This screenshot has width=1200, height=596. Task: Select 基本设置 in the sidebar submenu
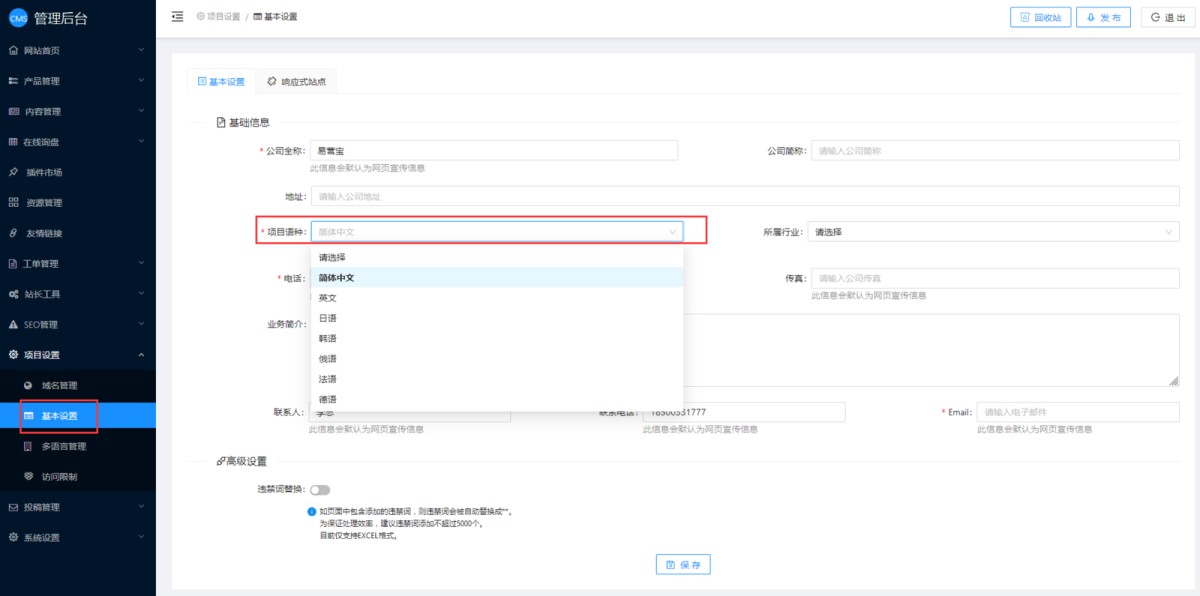78,416
